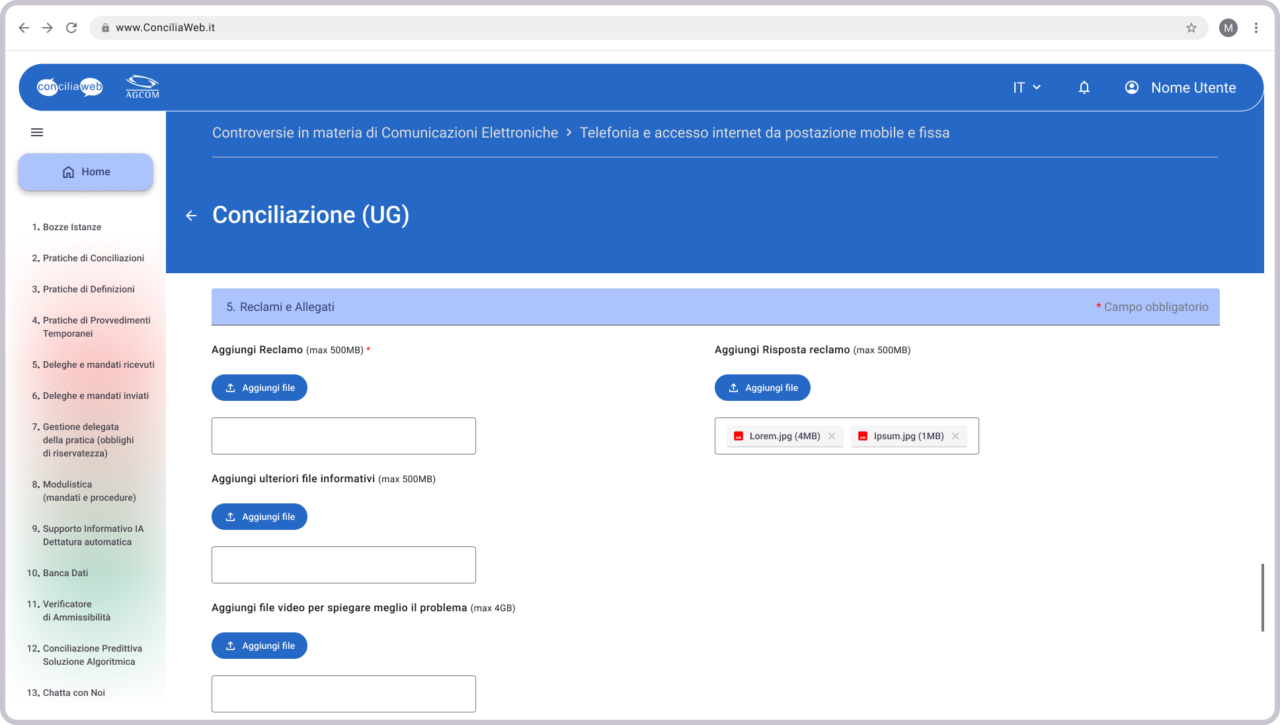Click the ConciliaWeb logo
1280x725 pixels.
tap(70, 87)
